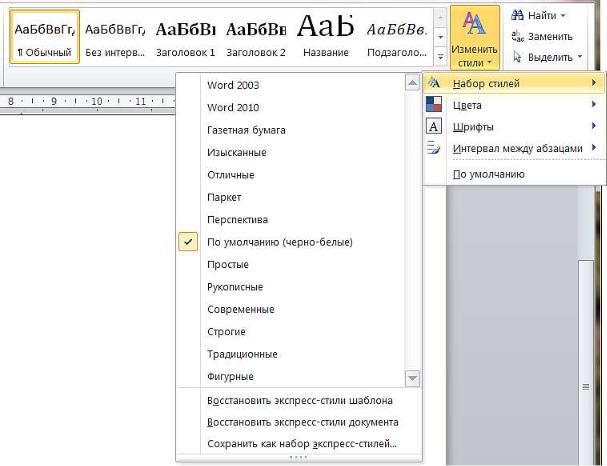The height and width of the screenshot is (466, 607).
Task: Click the Цвета color squares icon
Action: coord(434,104)
